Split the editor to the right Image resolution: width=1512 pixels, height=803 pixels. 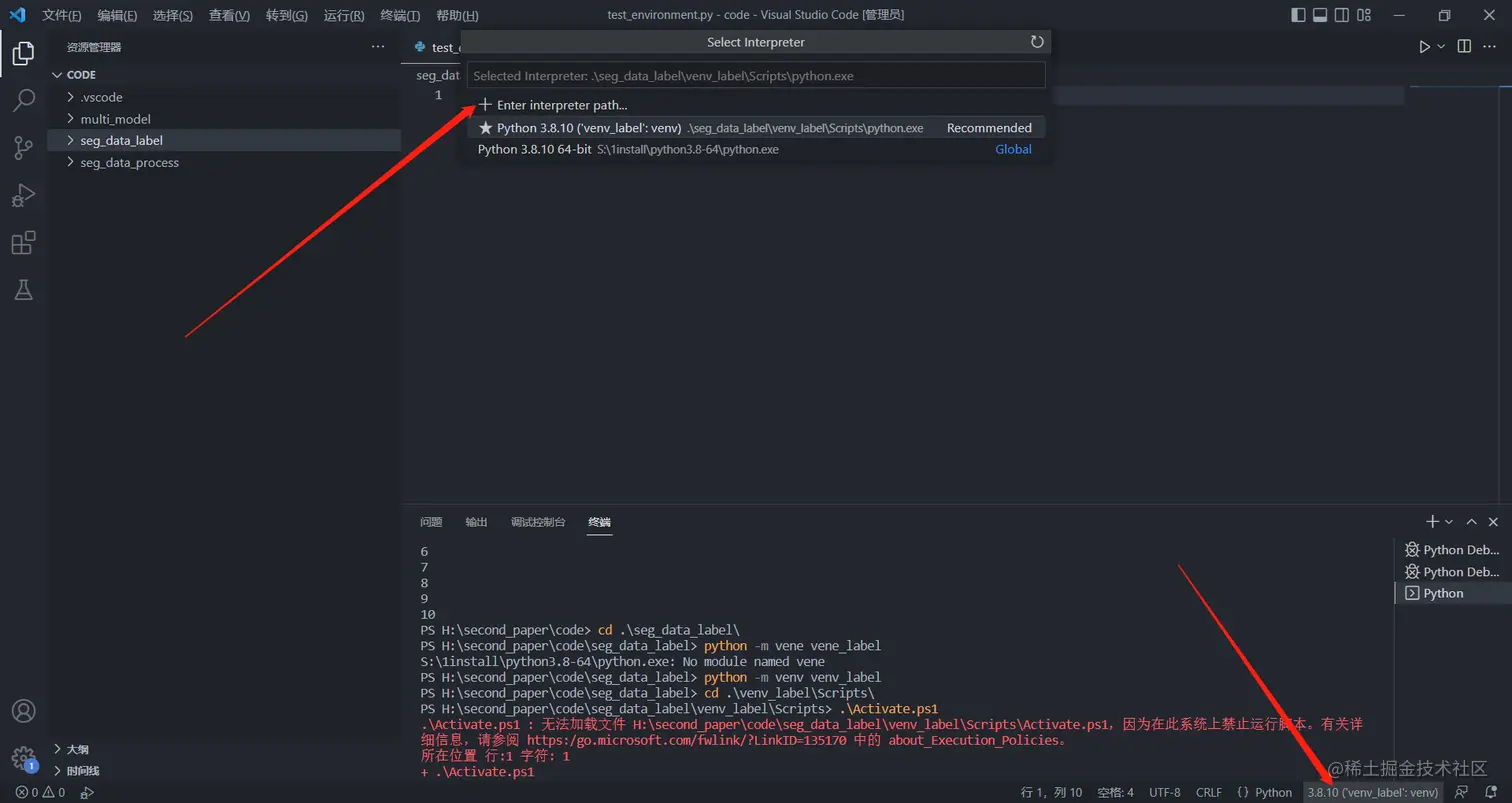(x=1464, y=47)
